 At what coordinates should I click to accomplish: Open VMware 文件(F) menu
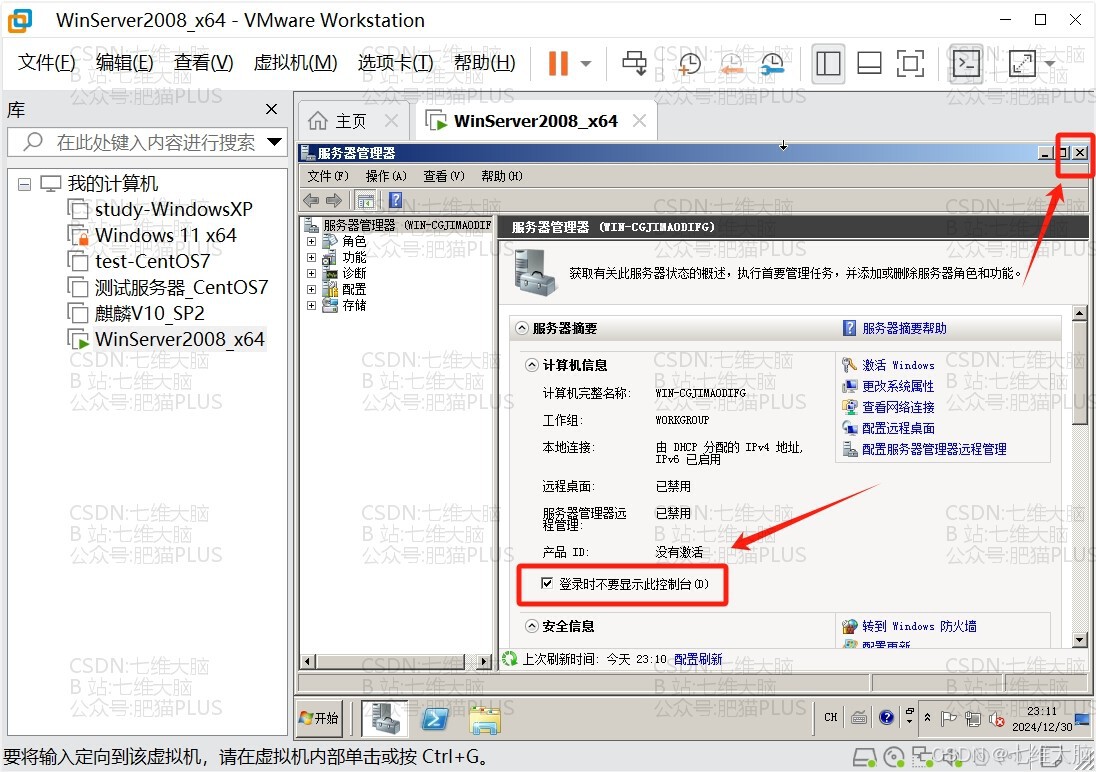tap(46, 63)
